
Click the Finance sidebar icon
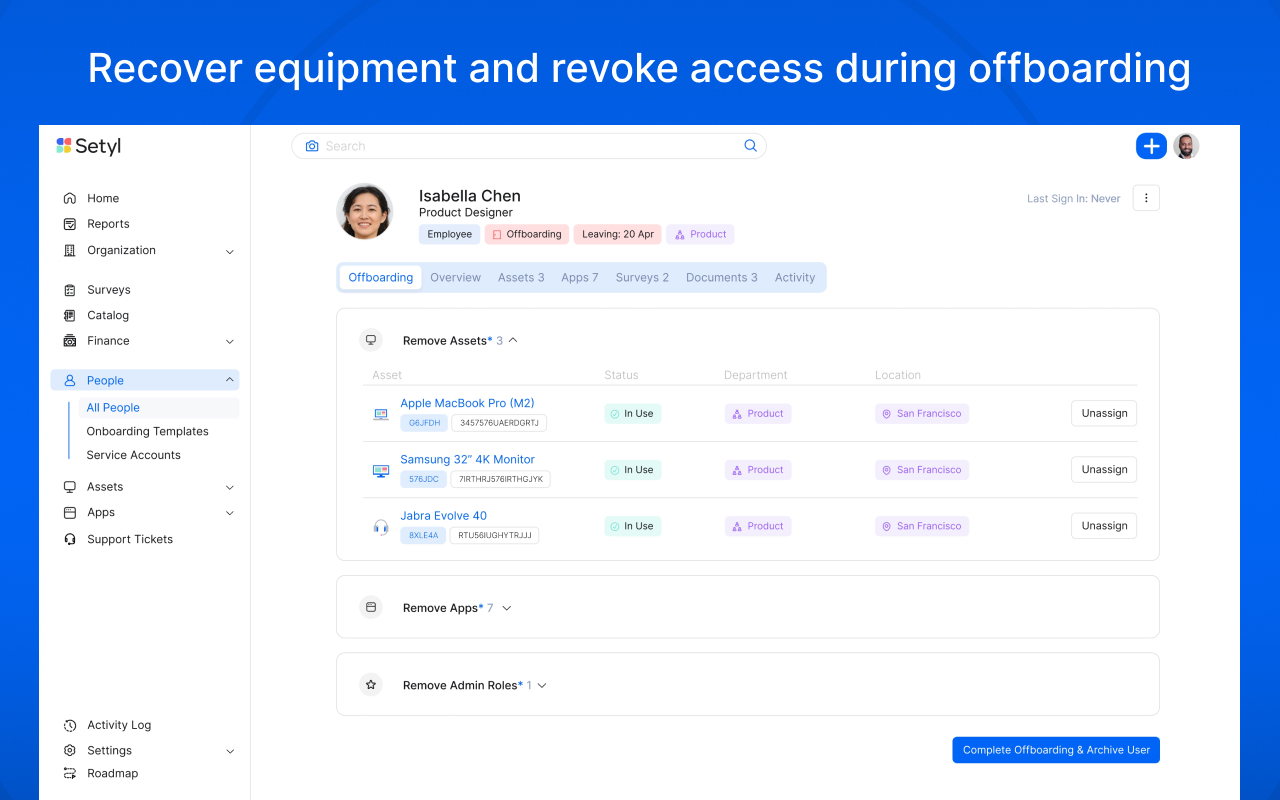pos(69,341)
